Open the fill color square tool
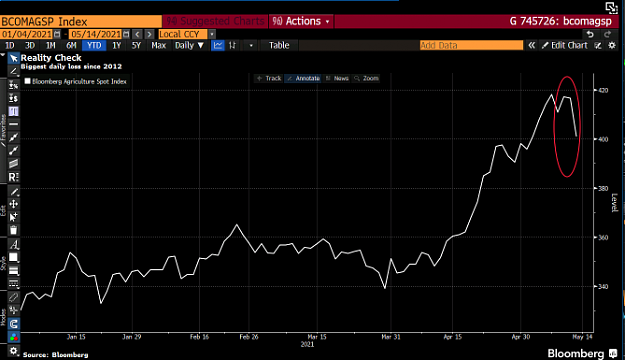 point(14,258)
